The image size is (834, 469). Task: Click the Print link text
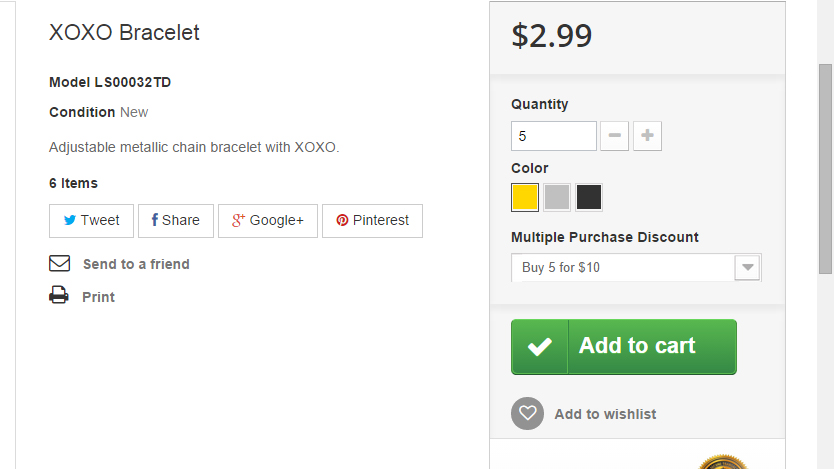pos(98,297)
